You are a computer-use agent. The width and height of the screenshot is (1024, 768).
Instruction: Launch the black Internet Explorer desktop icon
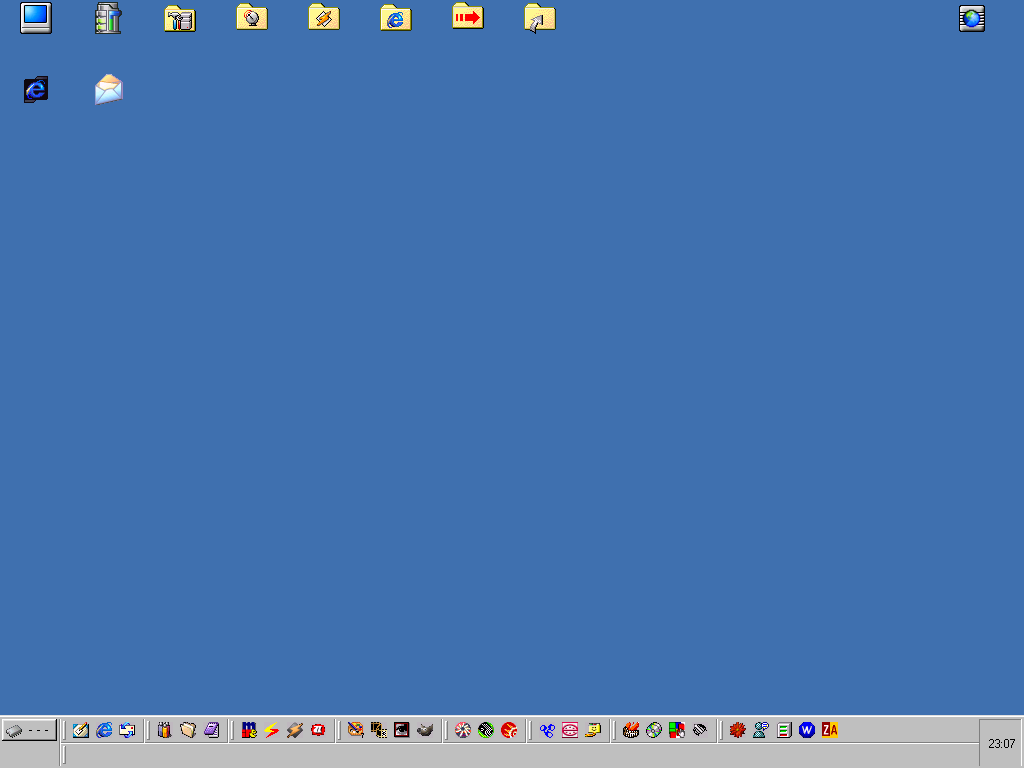coord(36,90)
